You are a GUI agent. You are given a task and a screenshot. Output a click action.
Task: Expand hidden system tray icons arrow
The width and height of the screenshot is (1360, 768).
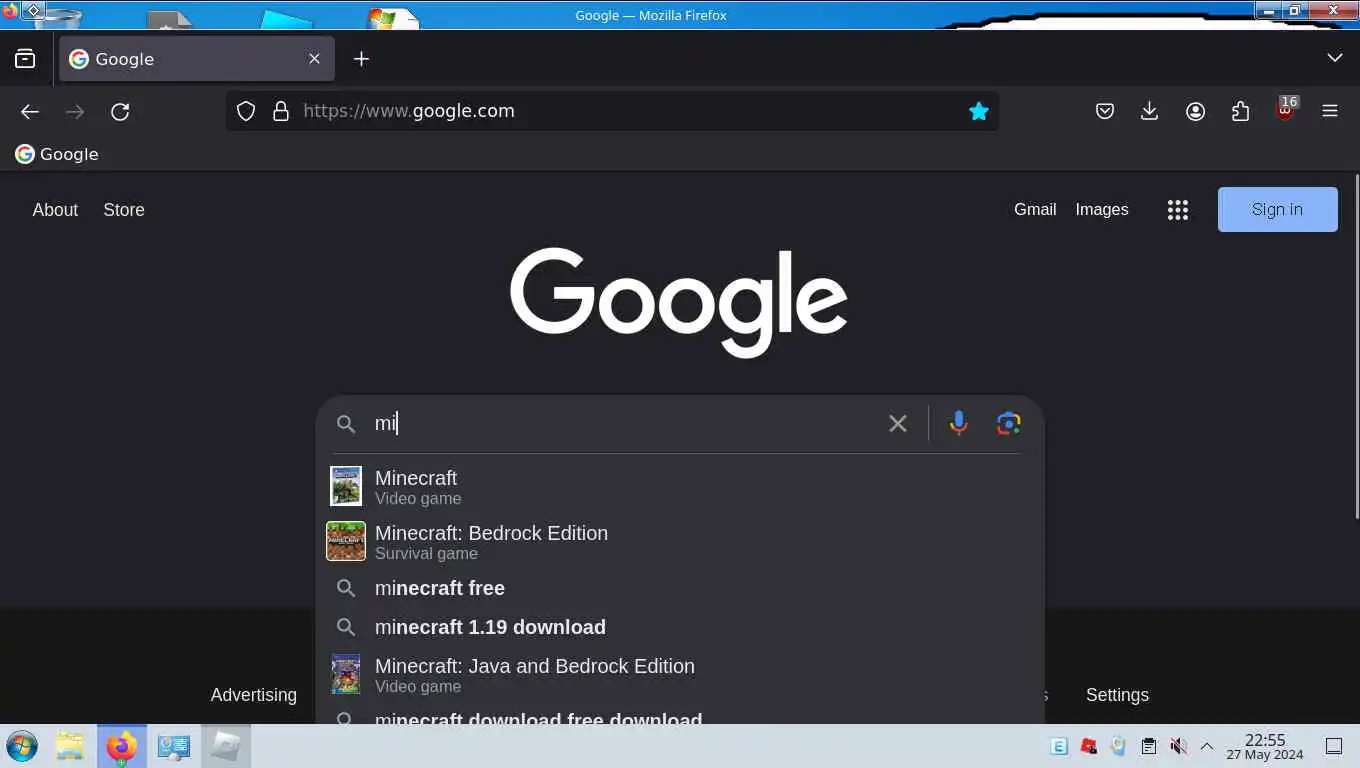tap(1207, 746)
